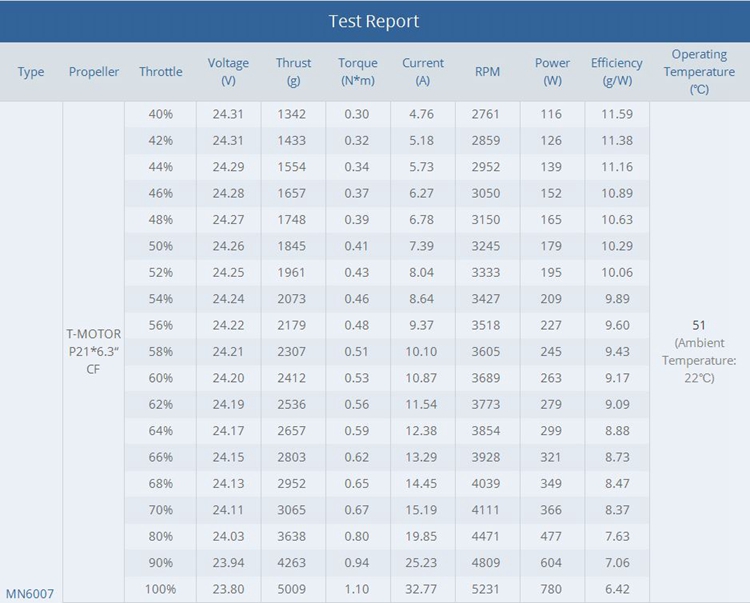Select the Throttle column header
Screen dimensions: 750x603
coord(160,72)
